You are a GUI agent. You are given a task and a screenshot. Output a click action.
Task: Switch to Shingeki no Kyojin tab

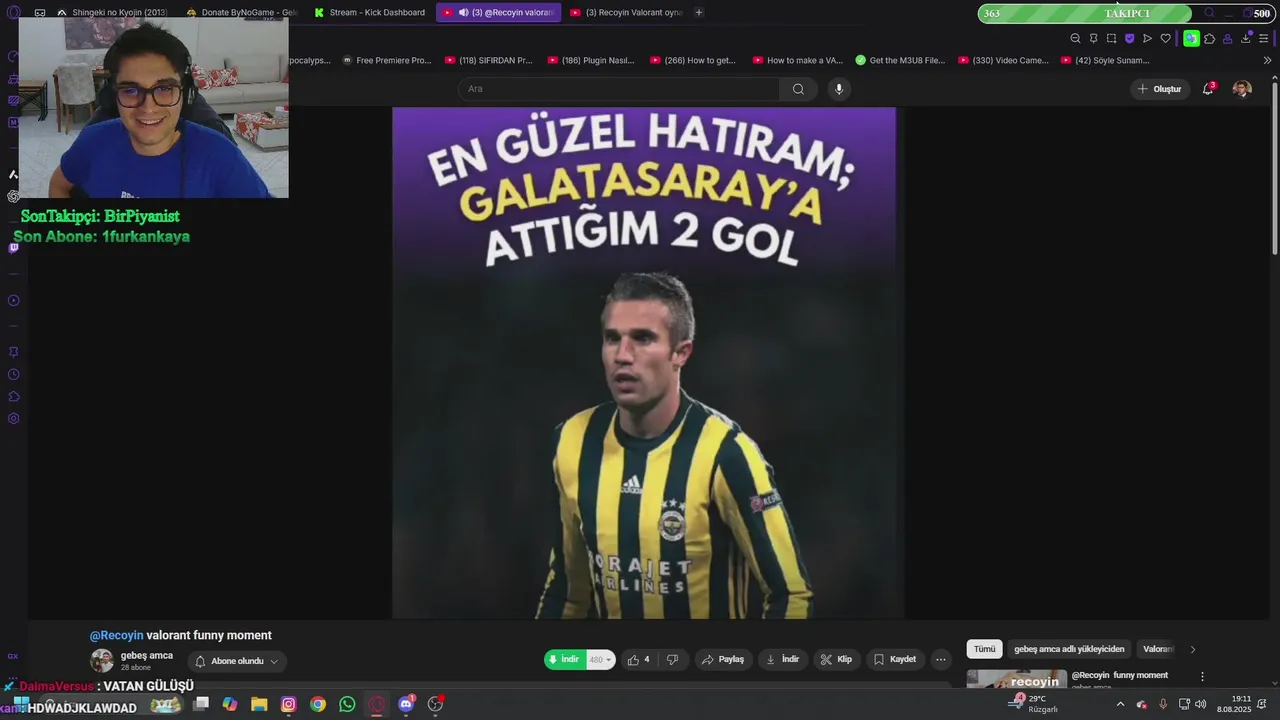tap(112, 12)
